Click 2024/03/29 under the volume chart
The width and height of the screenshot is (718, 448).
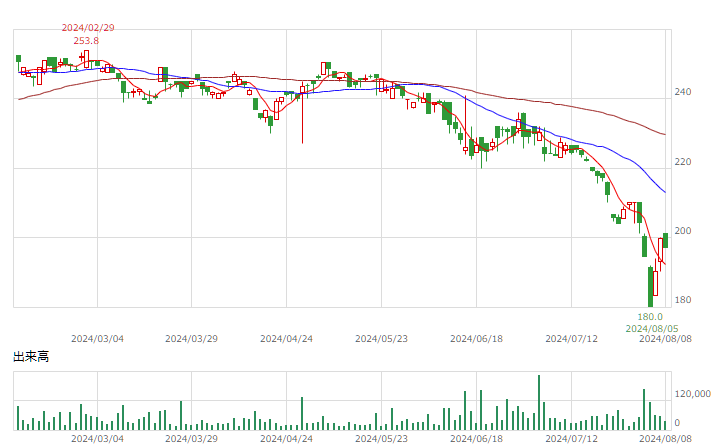191,438
